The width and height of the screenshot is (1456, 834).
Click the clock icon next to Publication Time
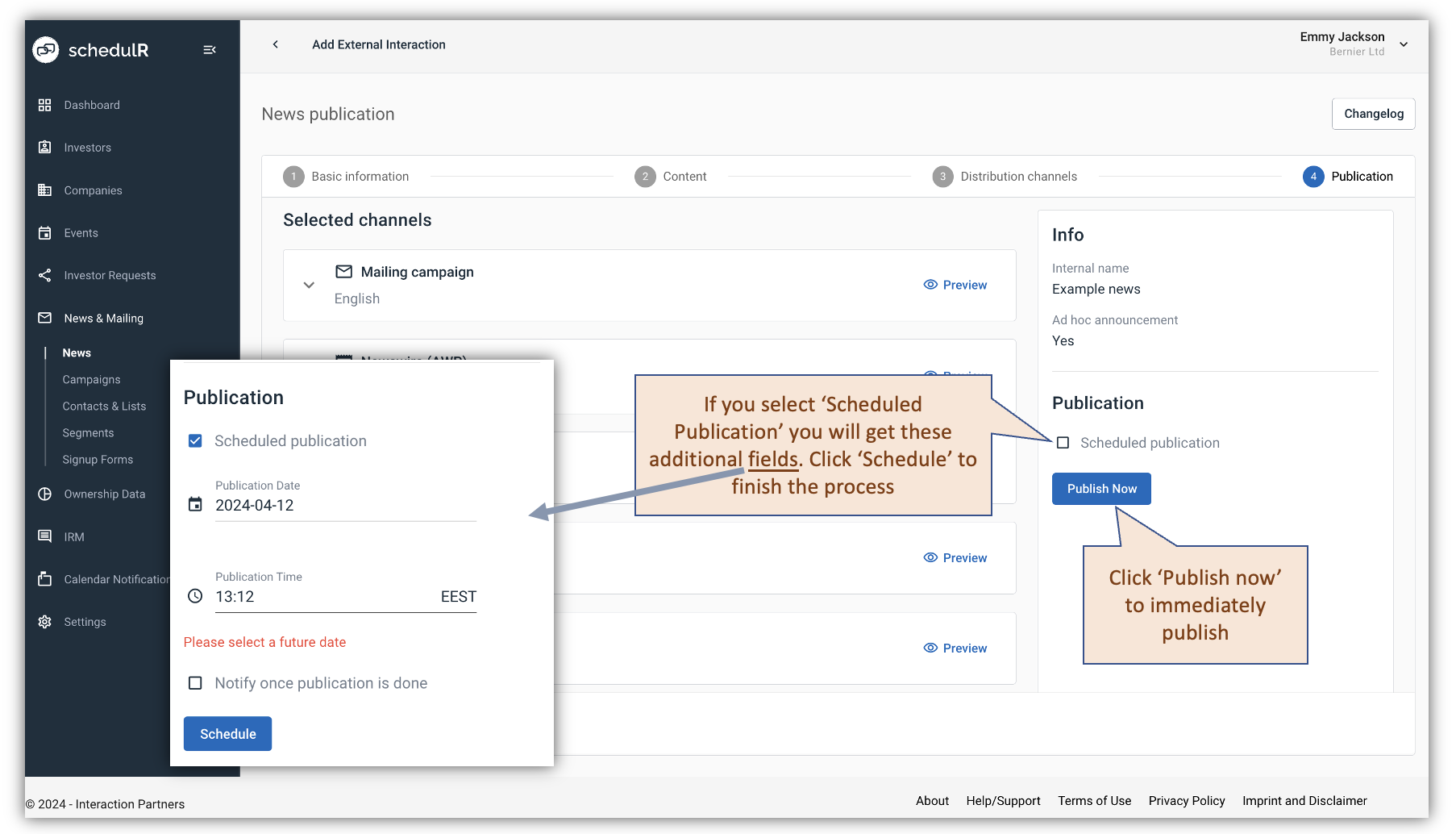pyautogui.click(x=195, y=596)
